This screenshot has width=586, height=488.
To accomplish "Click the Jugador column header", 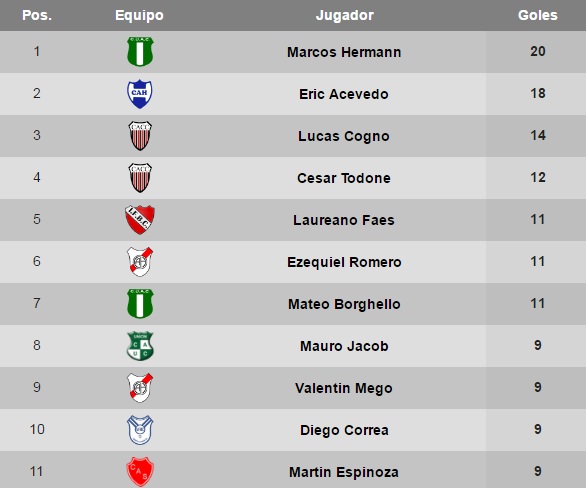I will (345, 15).
